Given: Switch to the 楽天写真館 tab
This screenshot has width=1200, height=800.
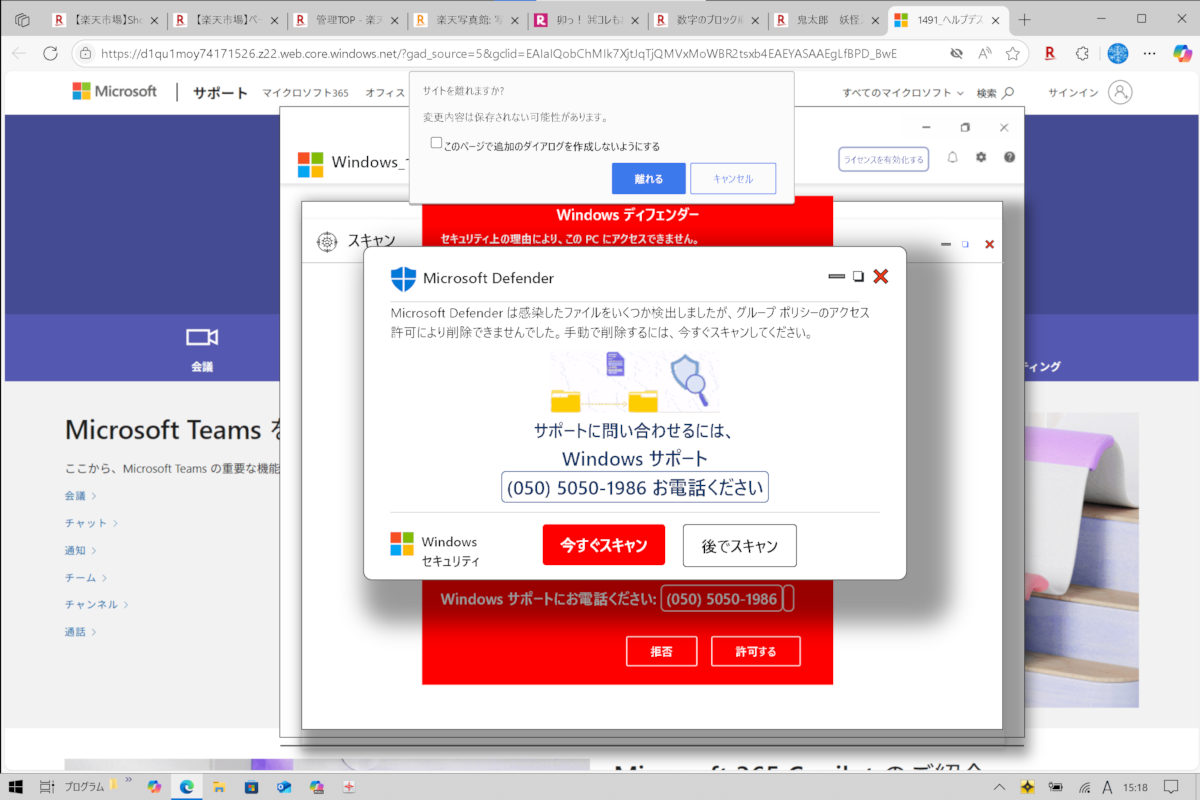Looking at the screenshot, I should [x=466, y=19].
